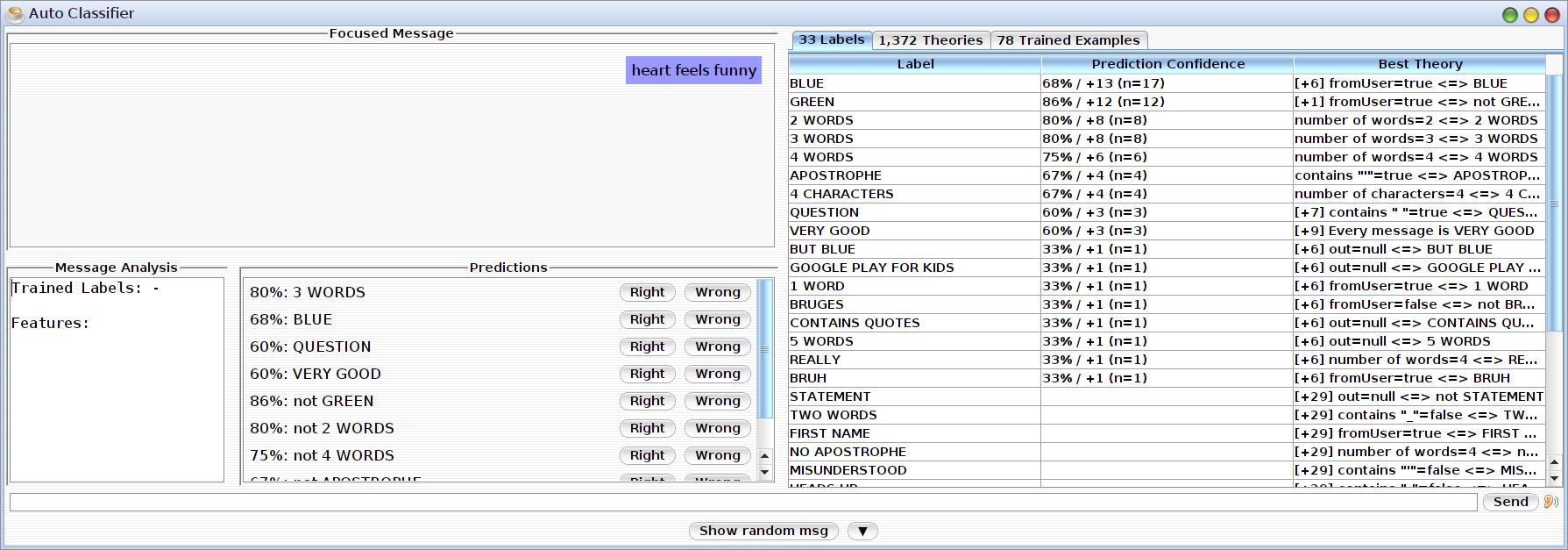Open the dropdown arrow beside Show random msg
This screenshot has height=550, width=1568.
tap(862, 531)
